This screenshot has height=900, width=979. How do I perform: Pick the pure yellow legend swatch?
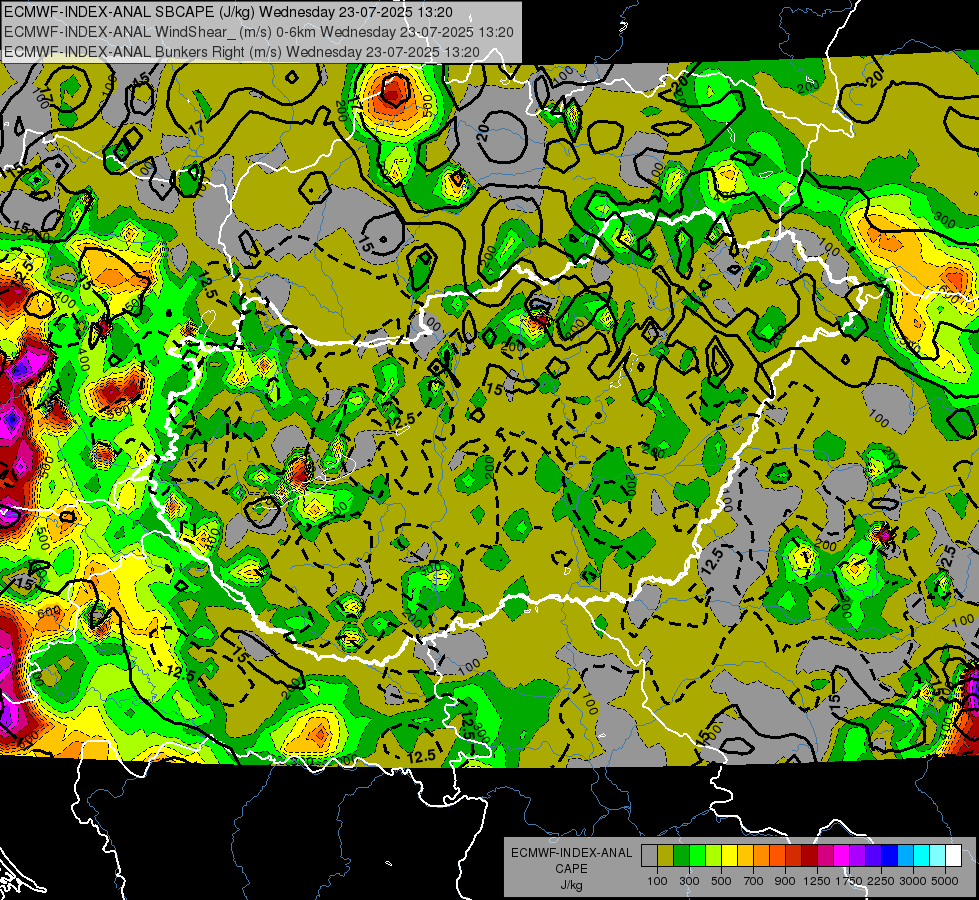(730, 856)
